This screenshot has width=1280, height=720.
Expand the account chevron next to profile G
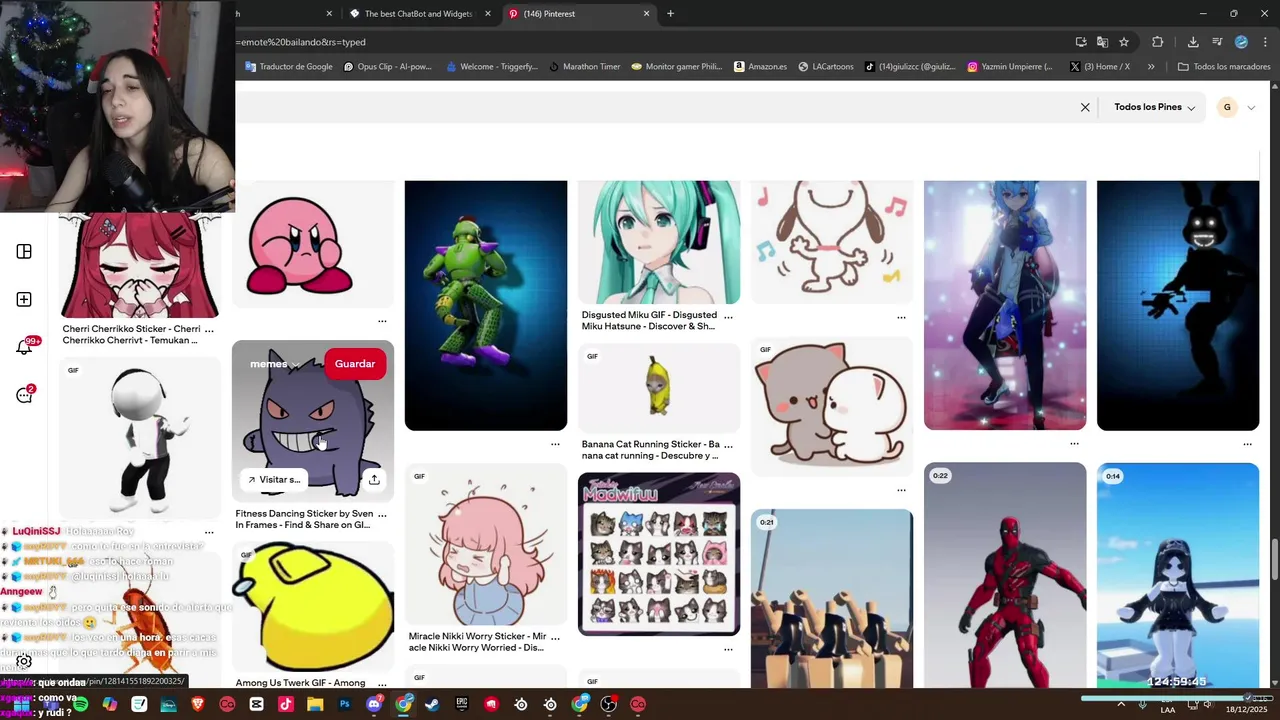click(1251, 107)
